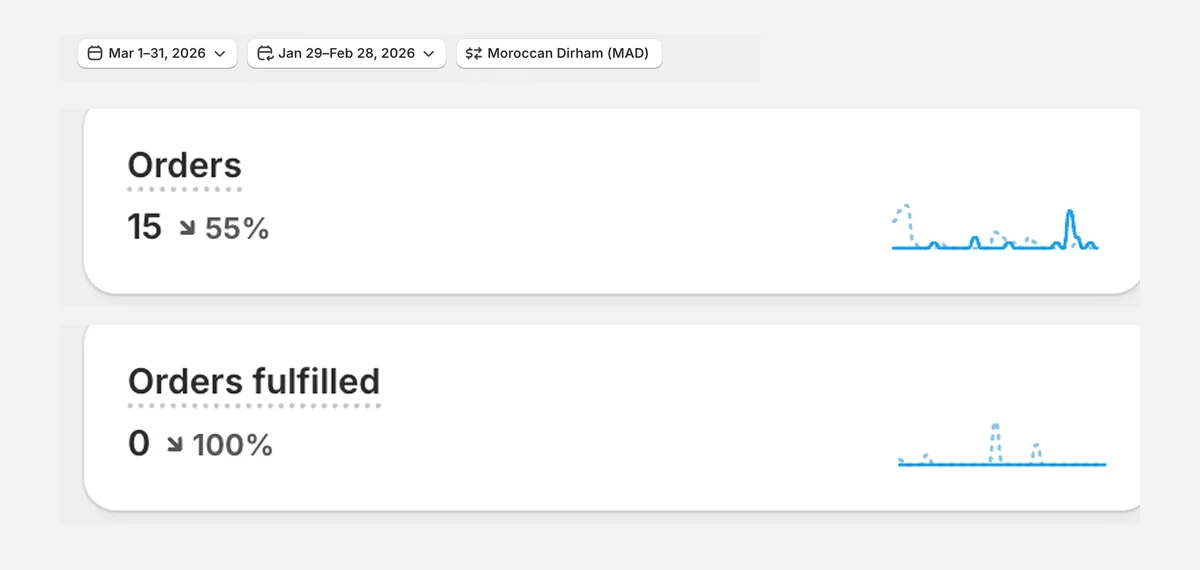Select the Moroccan Dirham (MAD) currency button

tap(559, 53)
